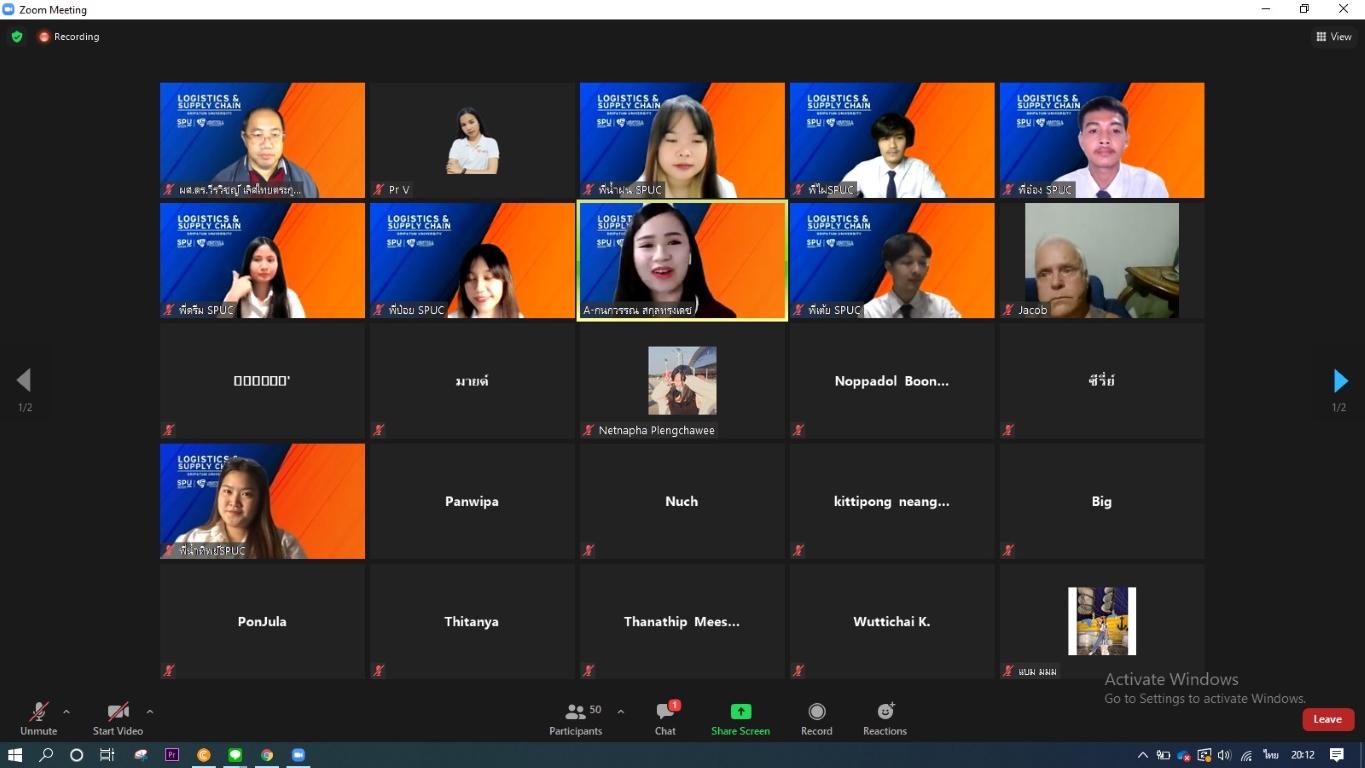The width and height of the screenshot is (1365, 768).
Task: Click the พี่ไผ่ SPUC name label
Action: click(x=831, y=189)
